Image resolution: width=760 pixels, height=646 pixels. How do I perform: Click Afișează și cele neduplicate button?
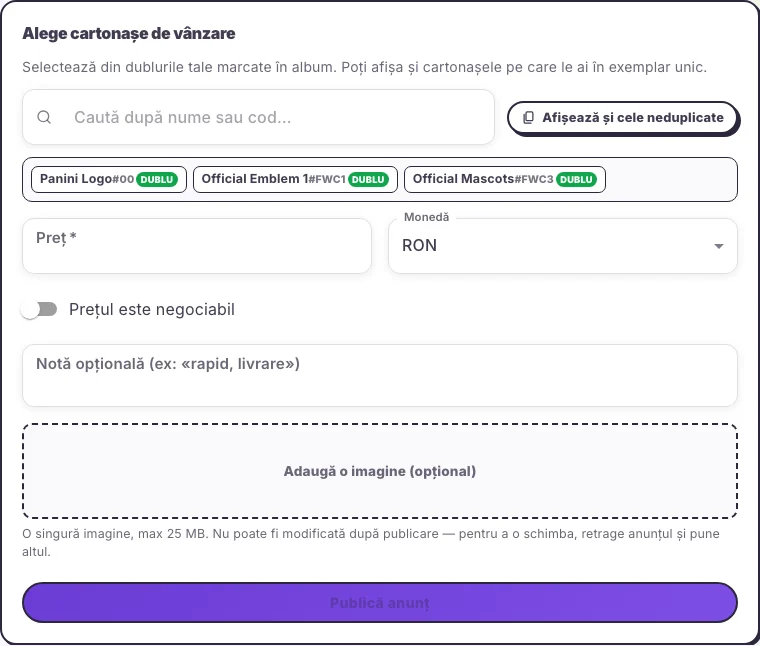[623, 118]
